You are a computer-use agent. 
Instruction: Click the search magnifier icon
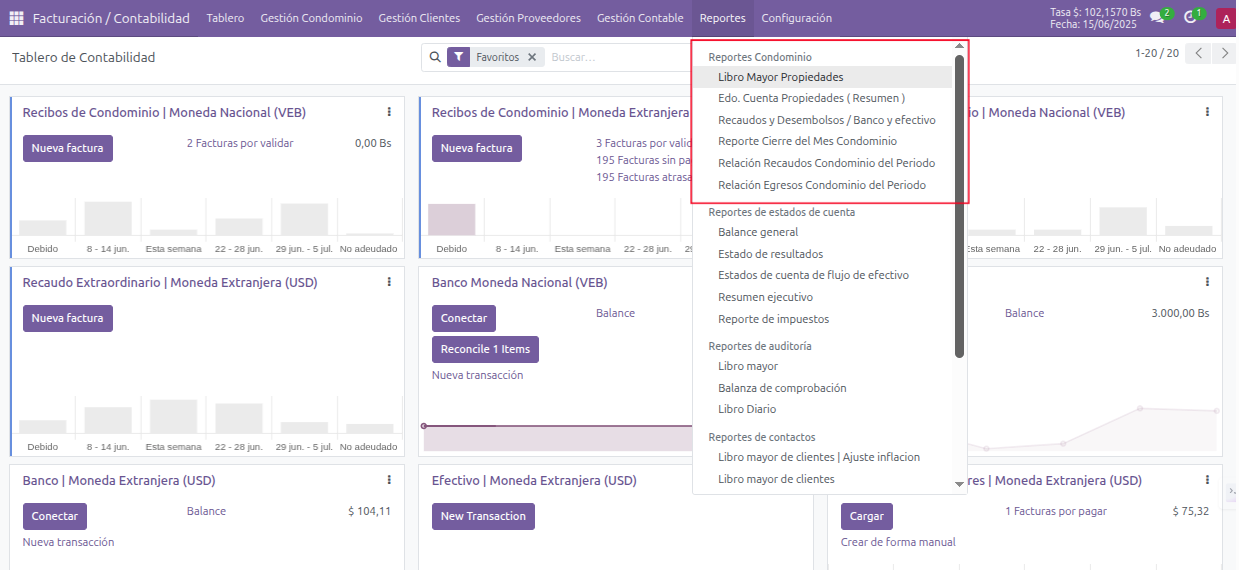click(x=435, y=58)
